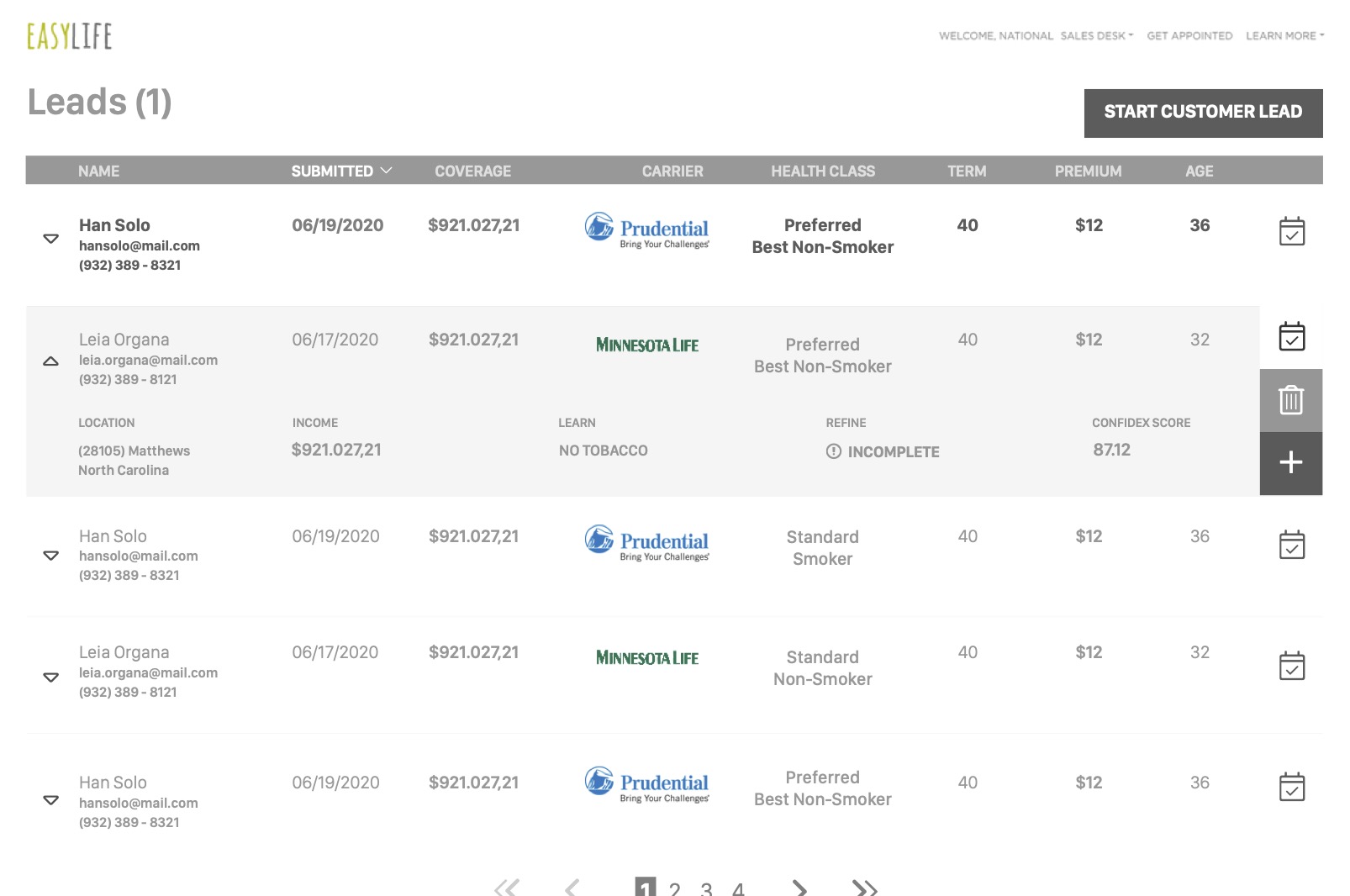Open the Welcome, National Sales Desk menu
The height and width of the screenshot is (896, 1350).
pyautogui.click(x=1036, y=36)
